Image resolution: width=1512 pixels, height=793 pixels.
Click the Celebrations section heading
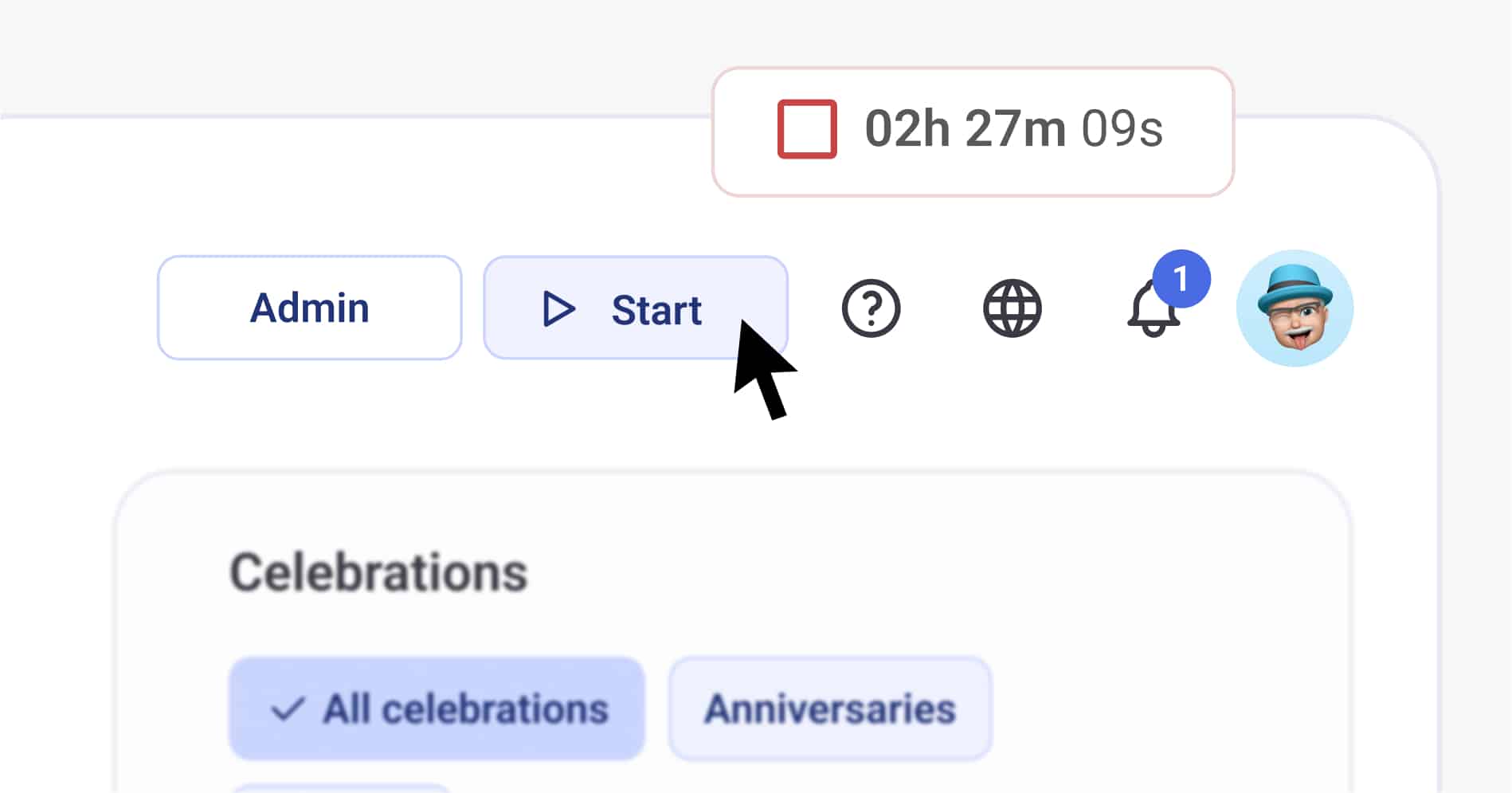coord(378,572)
